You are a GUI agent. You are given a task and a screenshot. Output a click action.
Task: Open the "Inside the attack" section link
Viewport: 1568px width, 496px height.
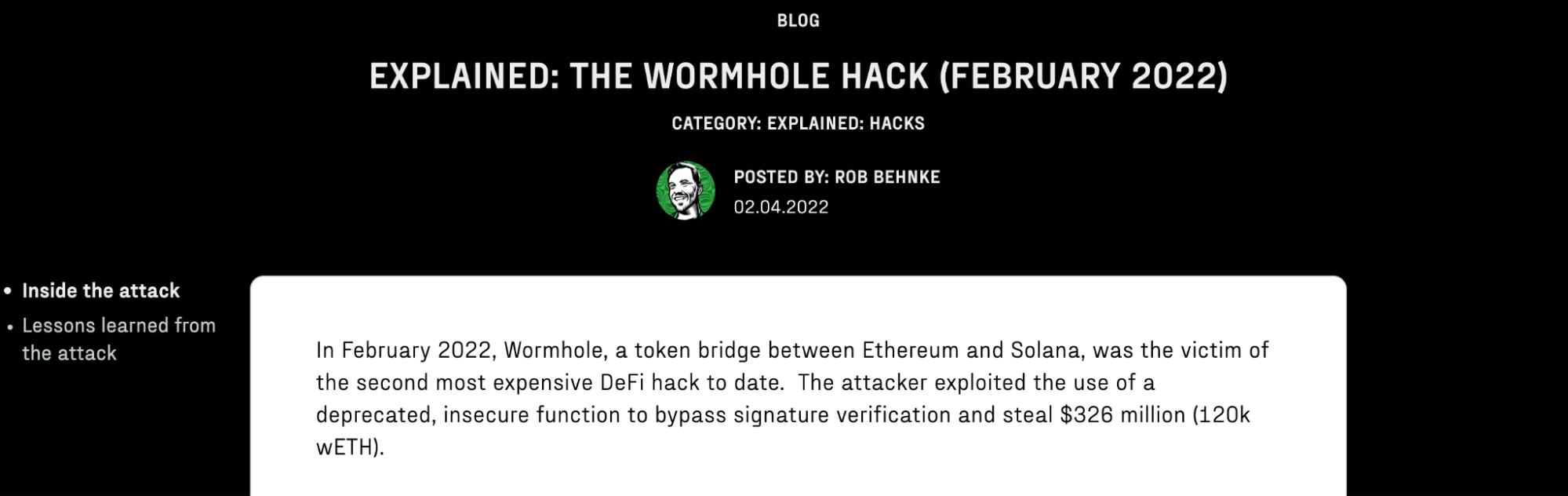(101, 291)
